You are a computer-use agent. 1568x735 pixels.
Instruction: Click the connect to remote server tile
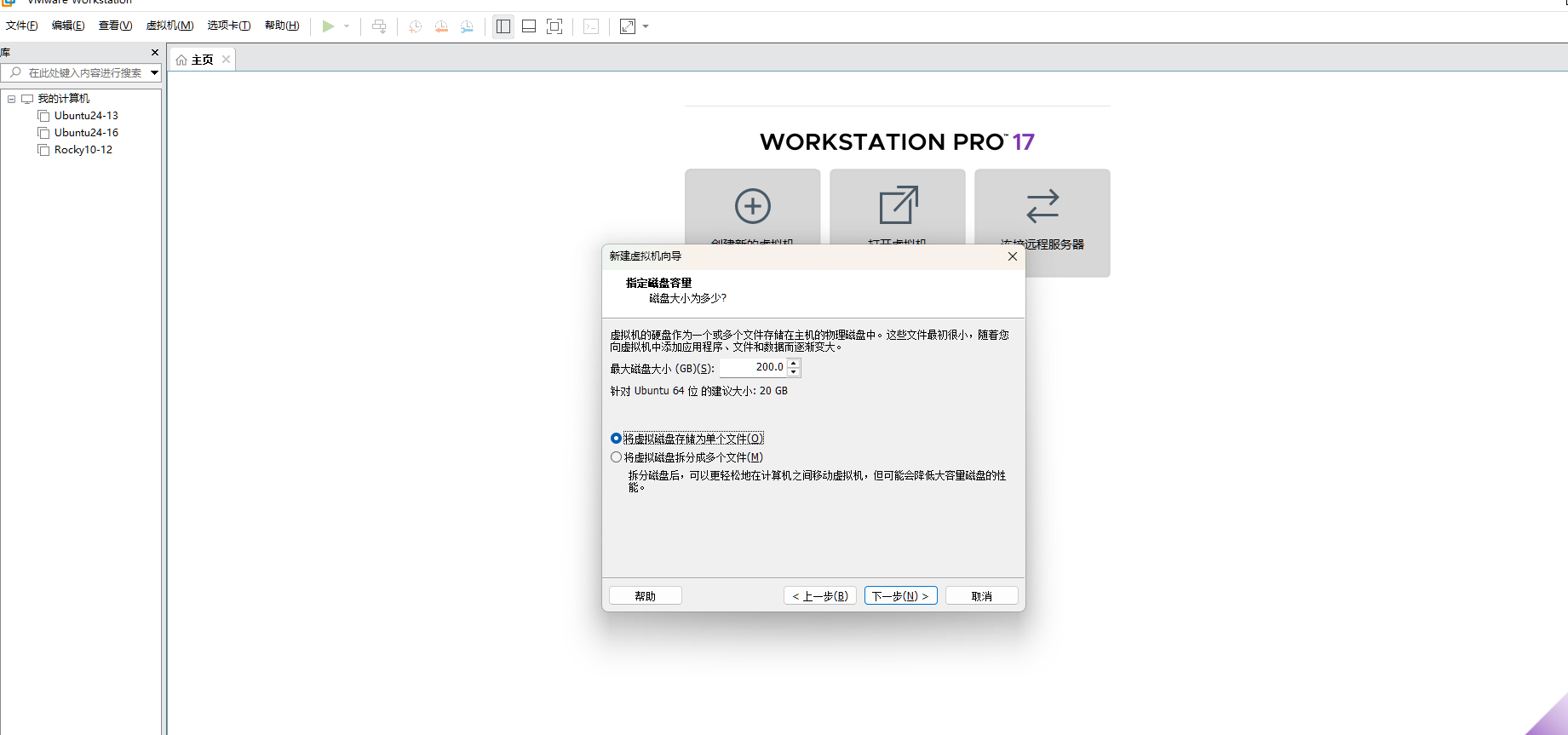pos(1042,222)
